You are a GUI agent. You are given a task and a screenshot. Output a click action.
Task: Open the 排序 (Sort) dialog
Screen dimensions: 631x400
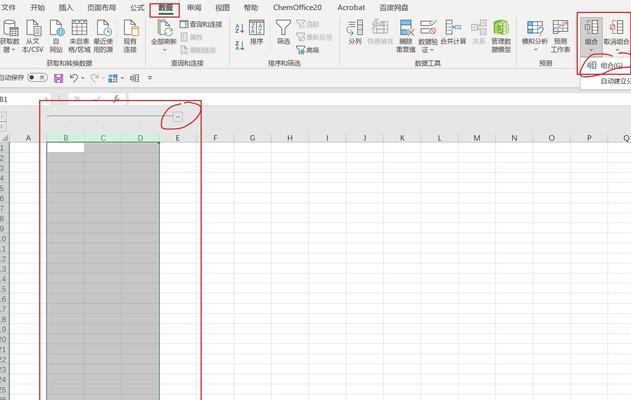tap(257, 32)
